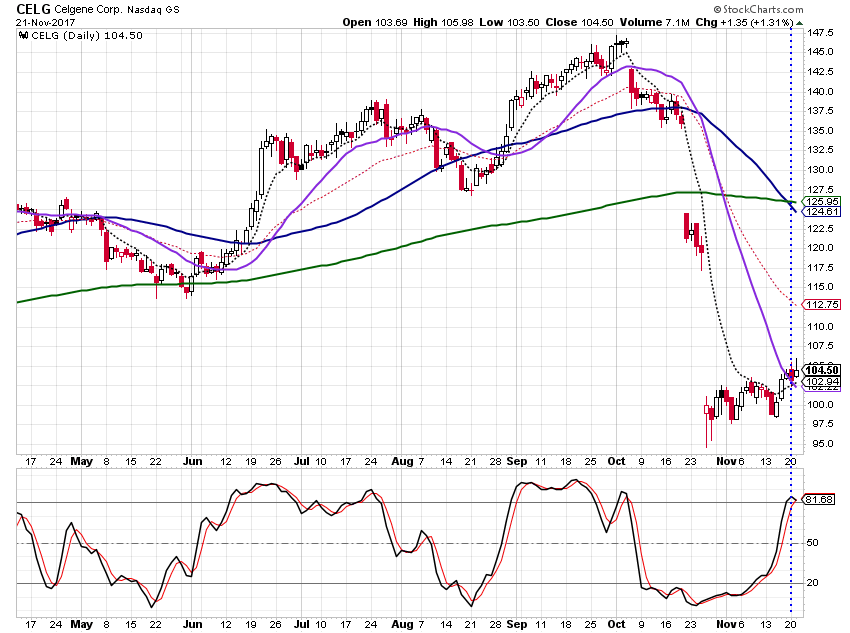Click the Aug label on the stochastic panel date axis
Image resolution: width=850 pixels, height=633 pixels.
click(x=402, y=624)
